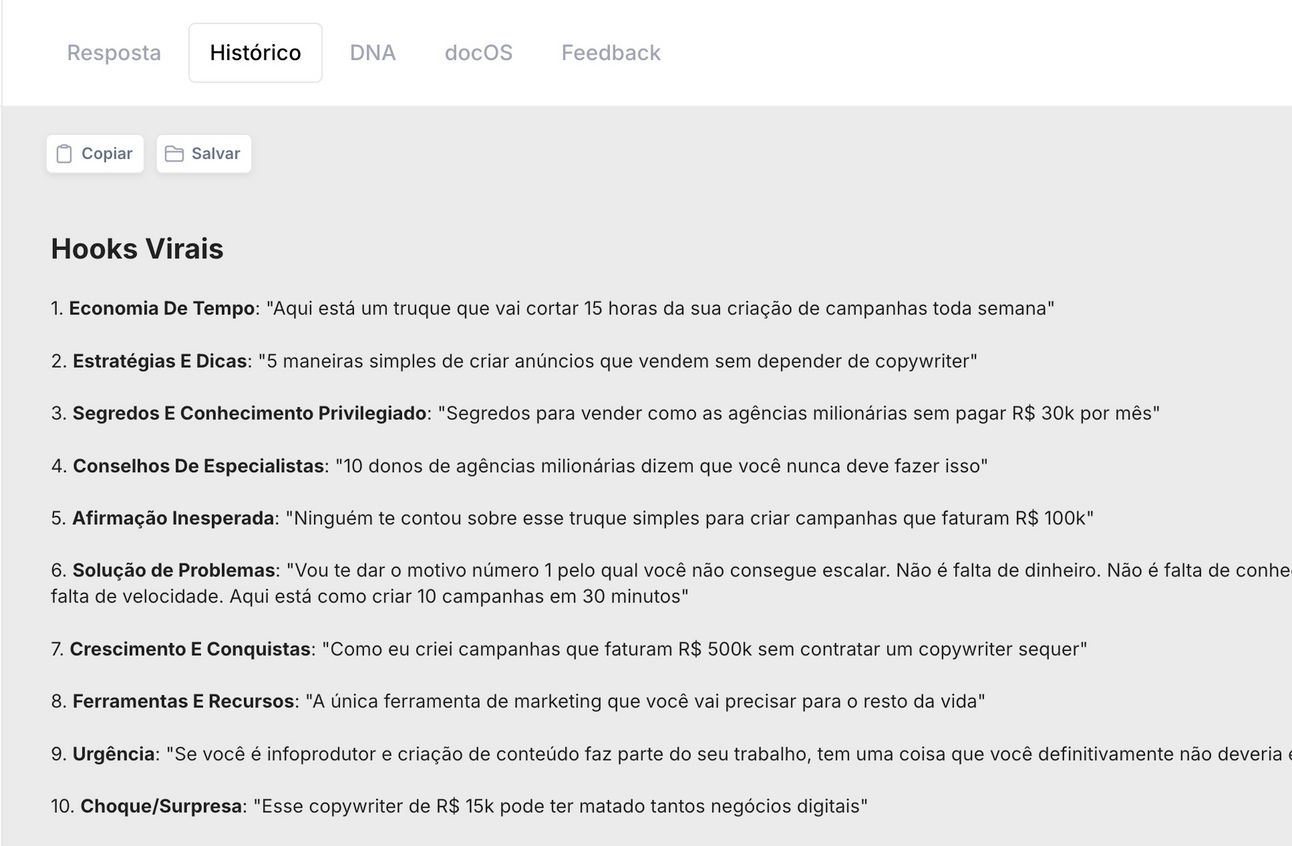Click 'Segredos E Conhecimento Privilegiado' label
The image size is (1292, 846).
(x=249, y=413)
